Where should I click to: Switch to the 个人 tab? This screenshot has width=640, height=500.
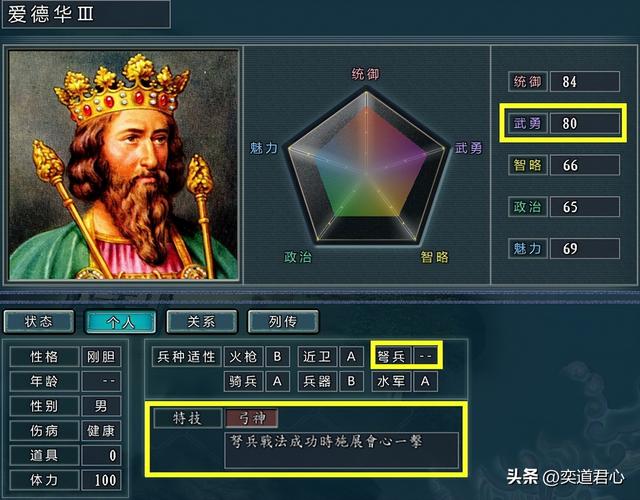click(120, 322)
